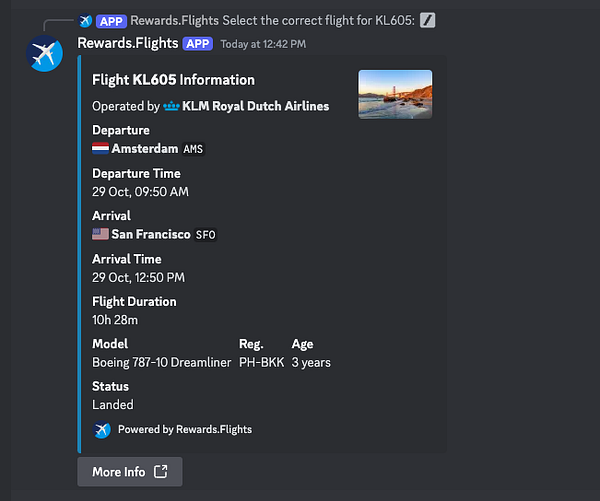Click the Rewards.Flights username heading
This screenshot has height=501, width=600.
coord(128,43)
